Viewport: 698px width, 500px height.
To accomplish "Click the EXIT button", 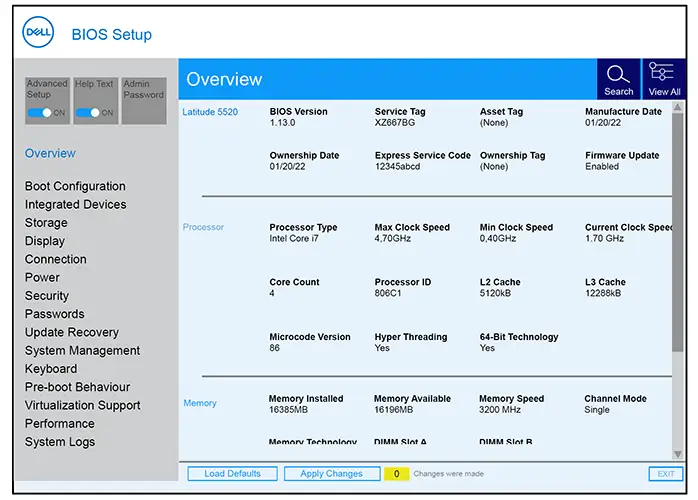I will coord(665,474).
